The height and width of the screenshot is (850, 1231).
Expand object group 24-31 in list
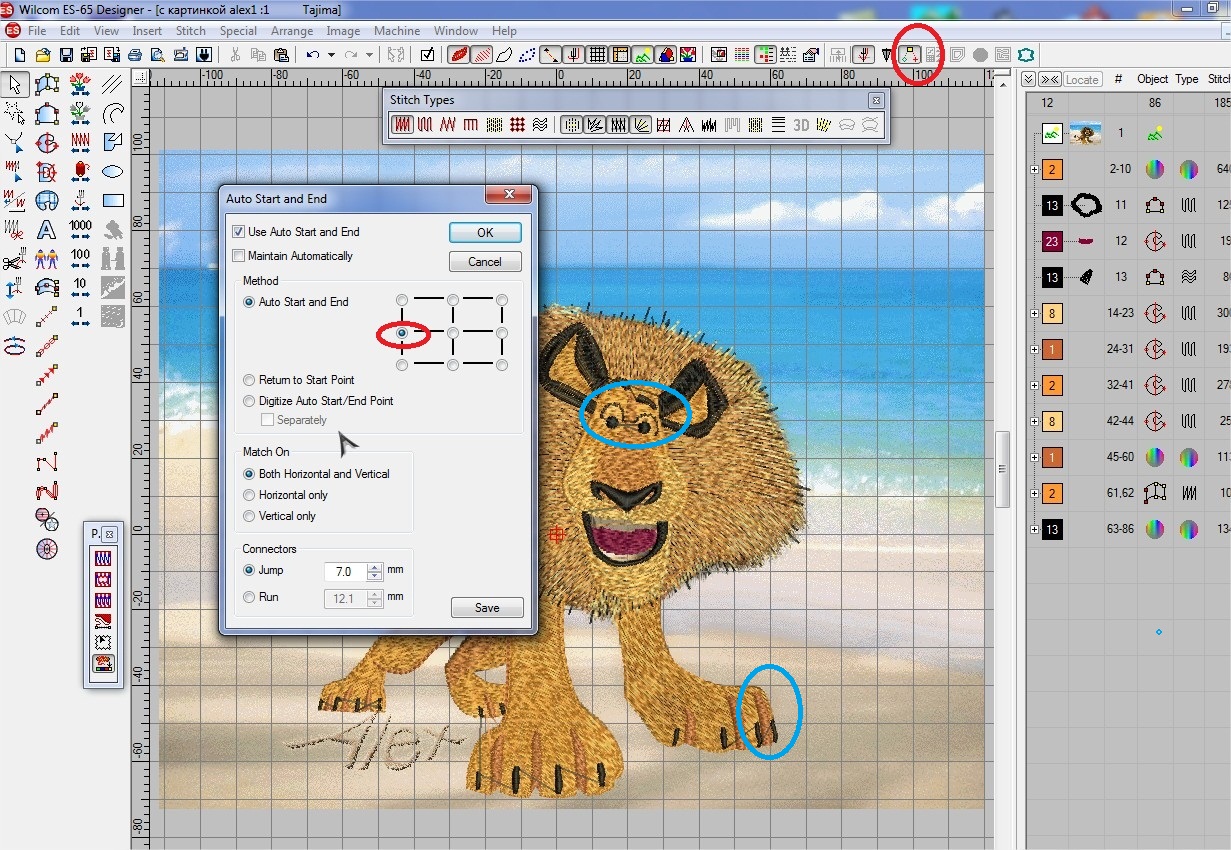1033,350
